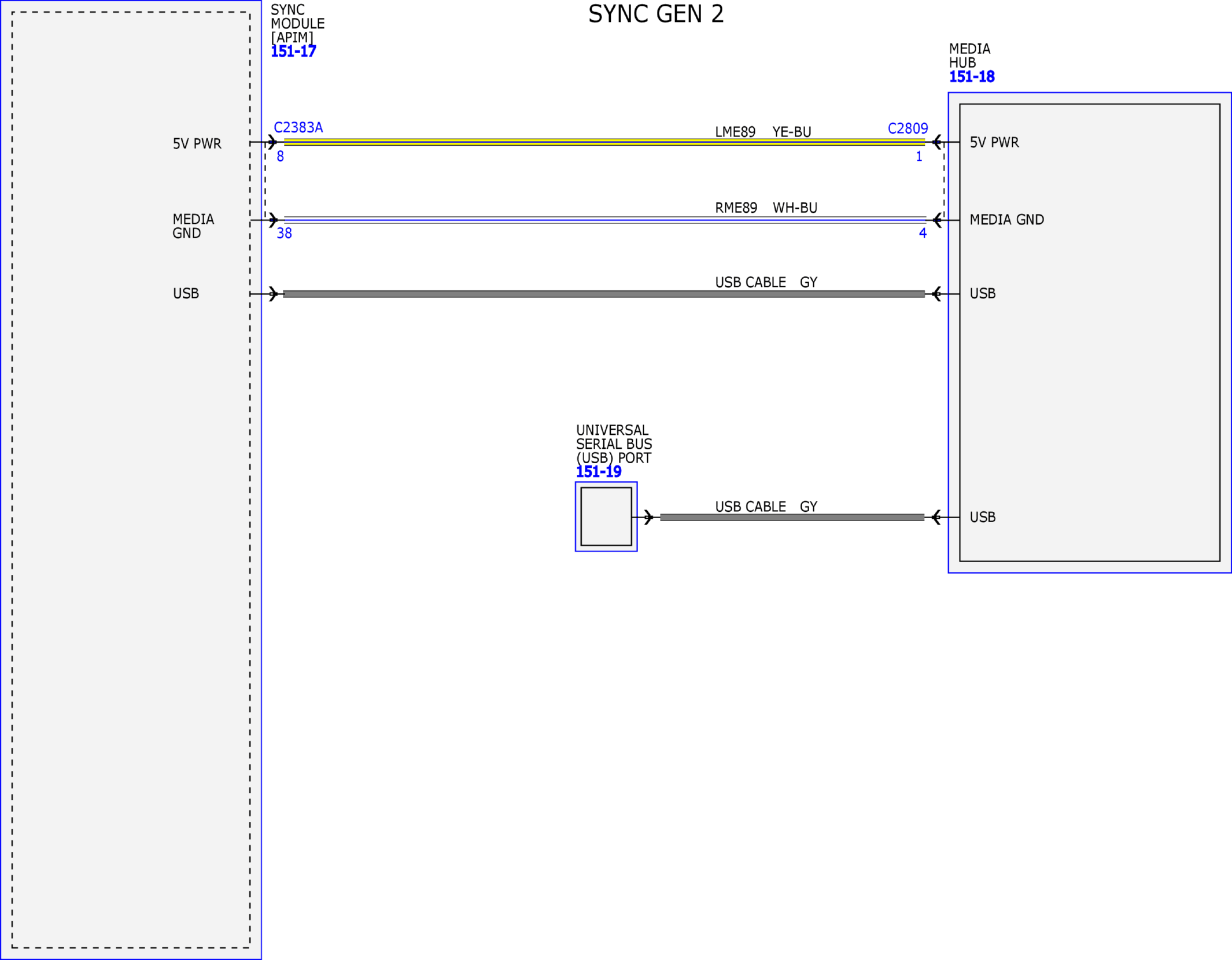
Task: Click the 5V PWR label in Media Hub
Action: (994, 142)
